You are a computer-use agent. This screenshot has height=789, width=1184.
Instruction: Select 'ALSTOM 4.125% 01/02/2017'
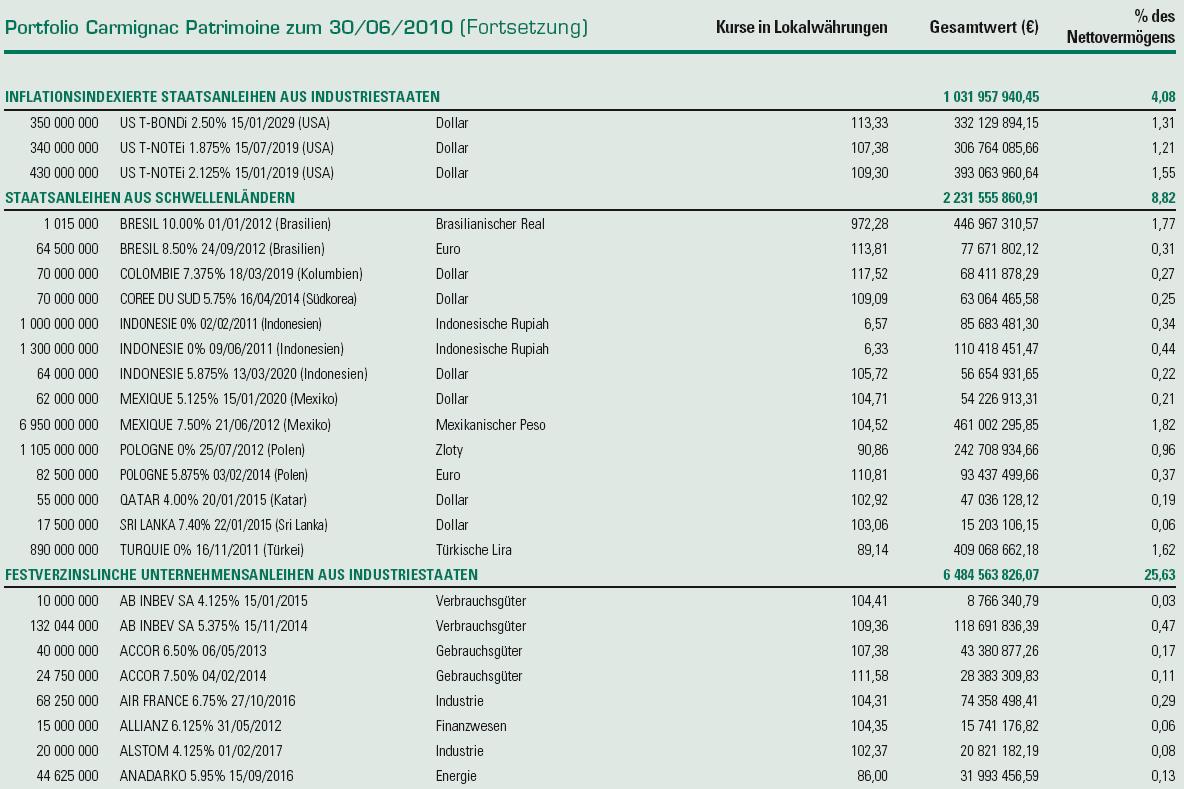tap(201, 750)
